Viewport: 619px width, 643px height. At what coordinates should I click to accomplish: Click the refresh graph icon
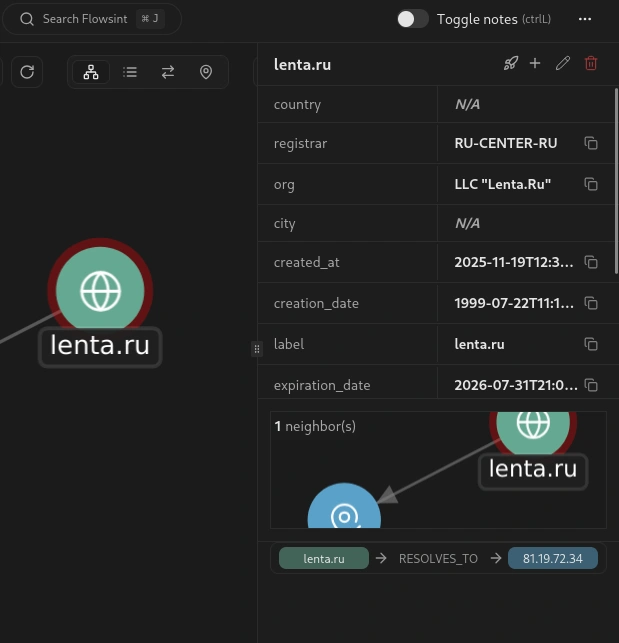click(27, 72)
